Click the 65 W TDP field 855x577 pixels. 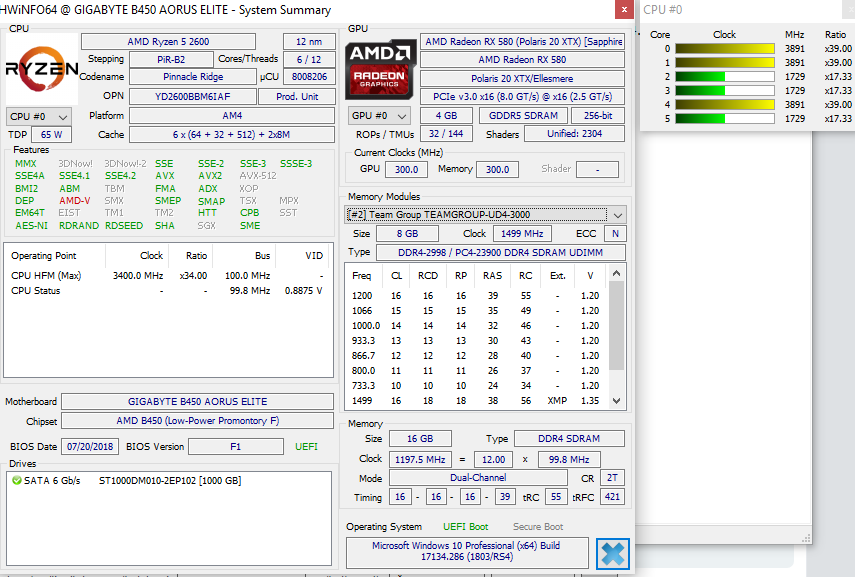[x=51, y=135]
